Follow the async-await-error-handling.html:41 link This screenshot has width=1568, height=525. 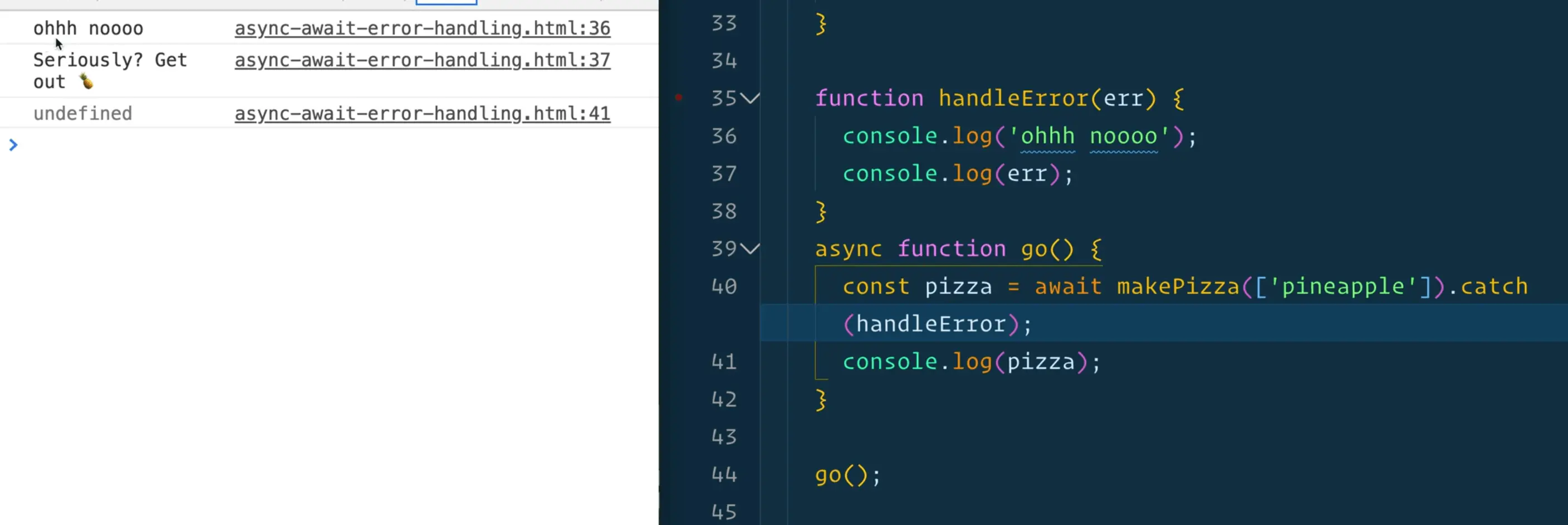coord(422,113)
